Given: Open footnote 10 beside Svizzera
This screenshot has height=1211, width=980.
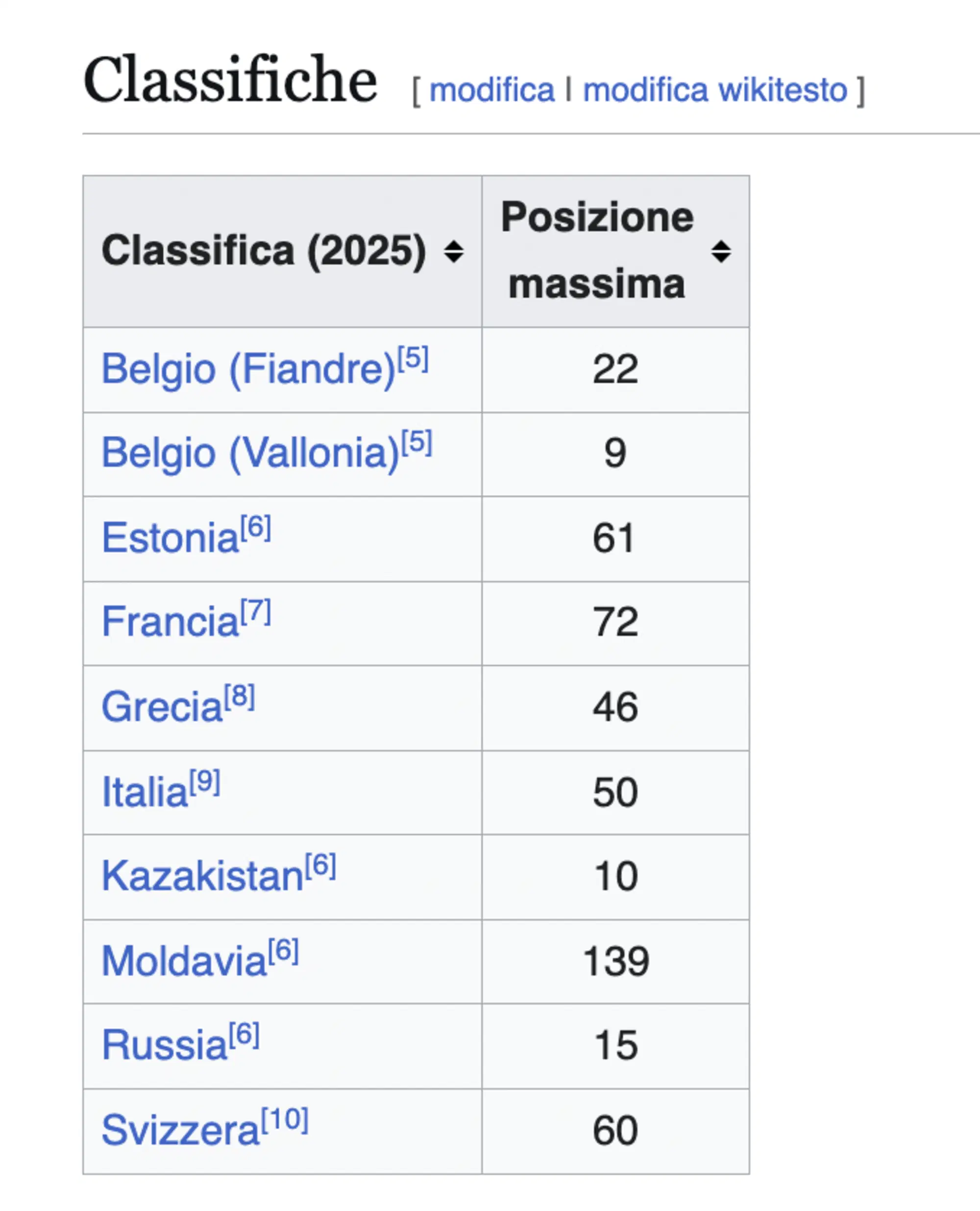Looking at the screenshot, I should pos(285,1119).
